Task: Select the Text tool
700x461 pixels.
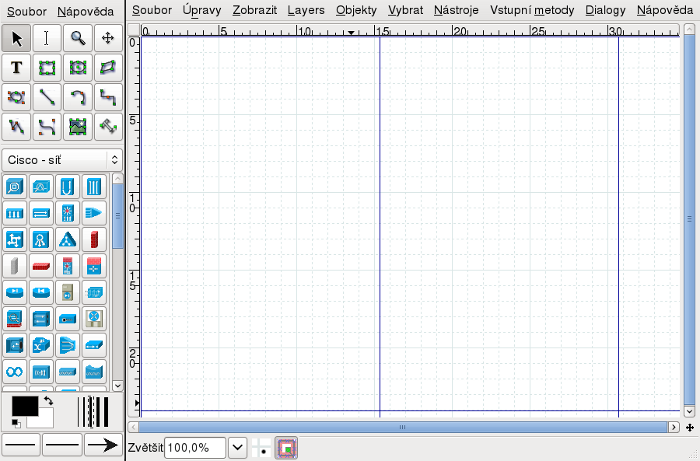Action: [x=17, y=68]
